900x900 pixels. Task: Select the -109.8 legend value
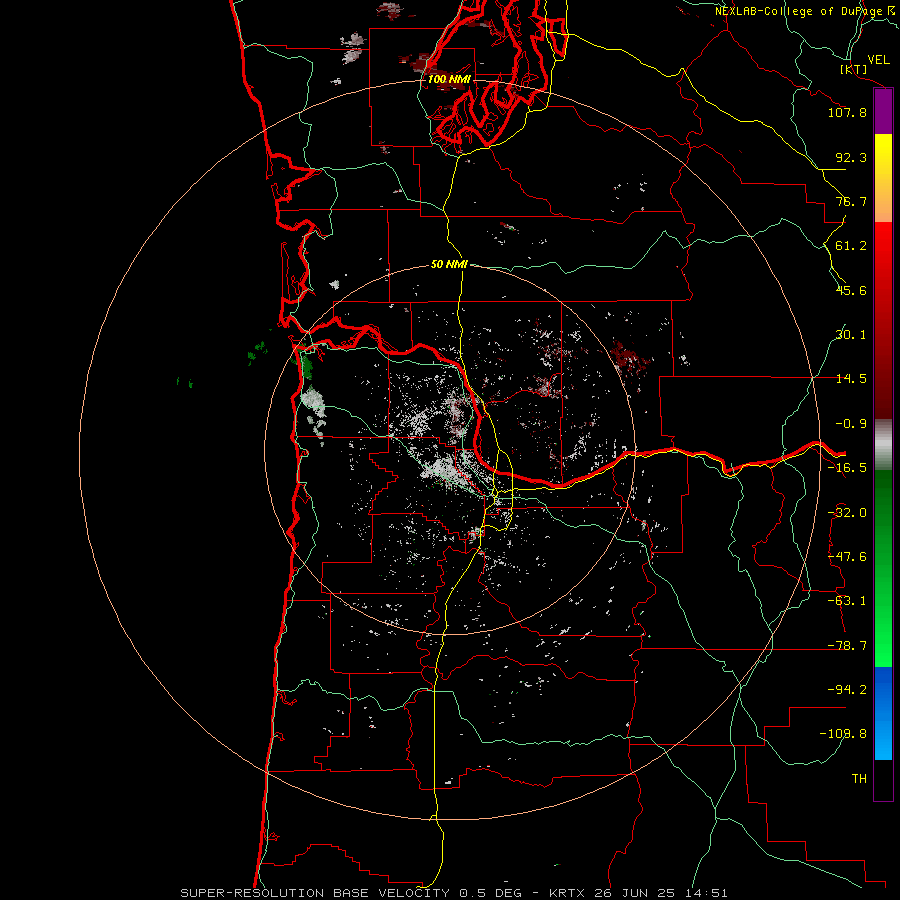[x=844, y=734]
